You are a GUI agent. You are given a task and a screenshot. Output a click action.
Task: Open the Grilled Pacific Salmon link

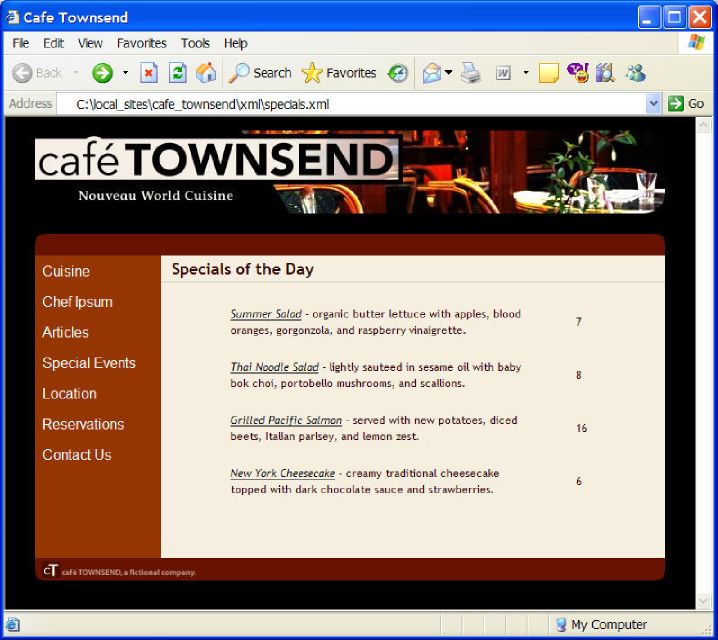coord(286,420)
